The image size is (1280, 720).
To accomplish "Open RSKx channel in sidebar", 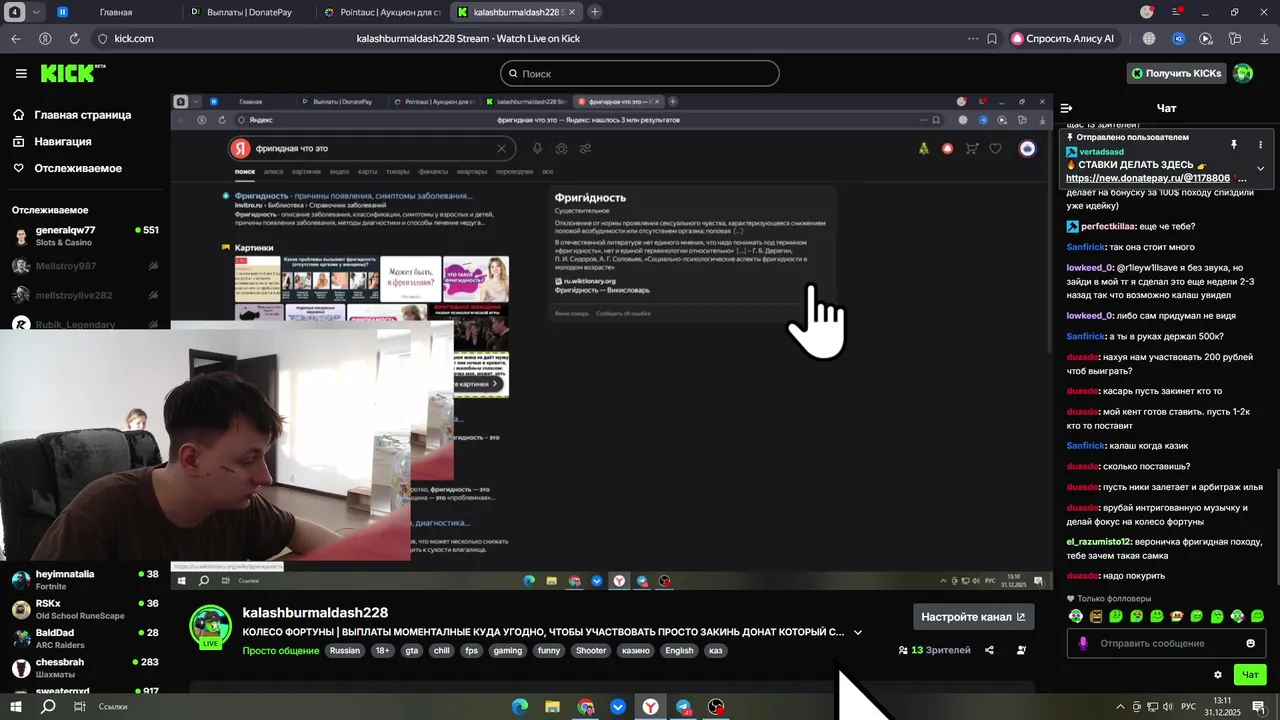I will 85,609.
